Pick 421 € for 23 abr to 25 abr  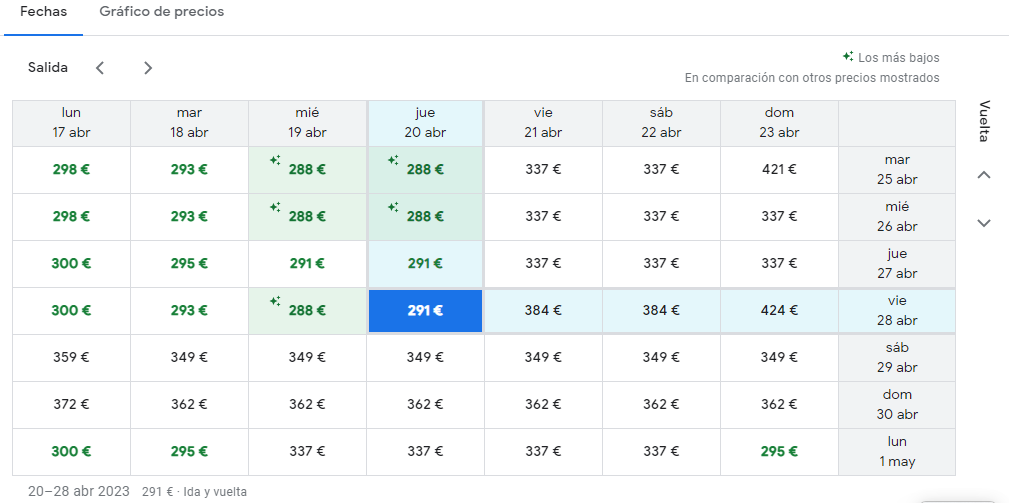(x=779, y=170)
